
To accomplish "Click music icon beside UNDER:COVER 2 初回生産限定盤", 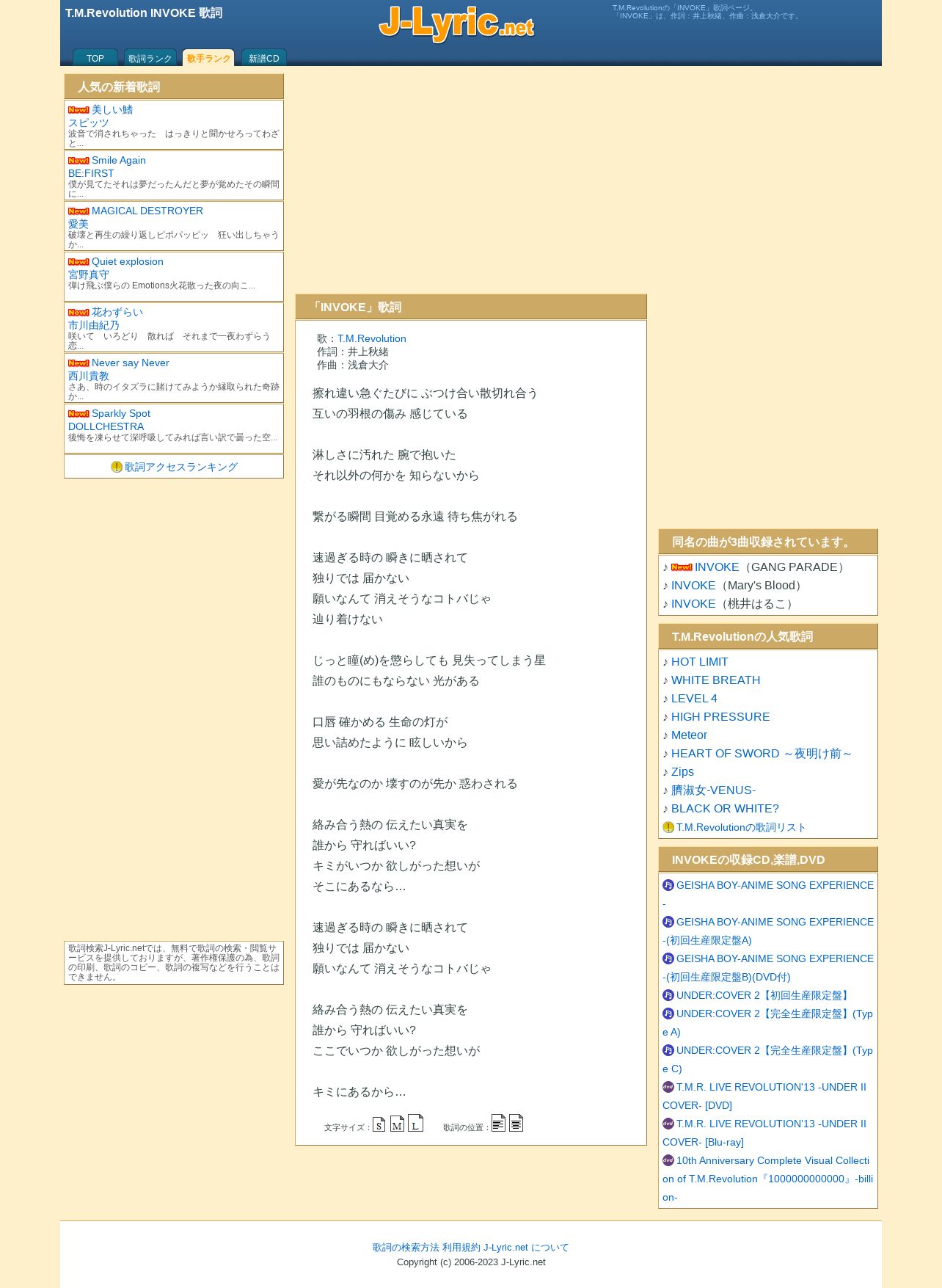I will pos(668,995).
